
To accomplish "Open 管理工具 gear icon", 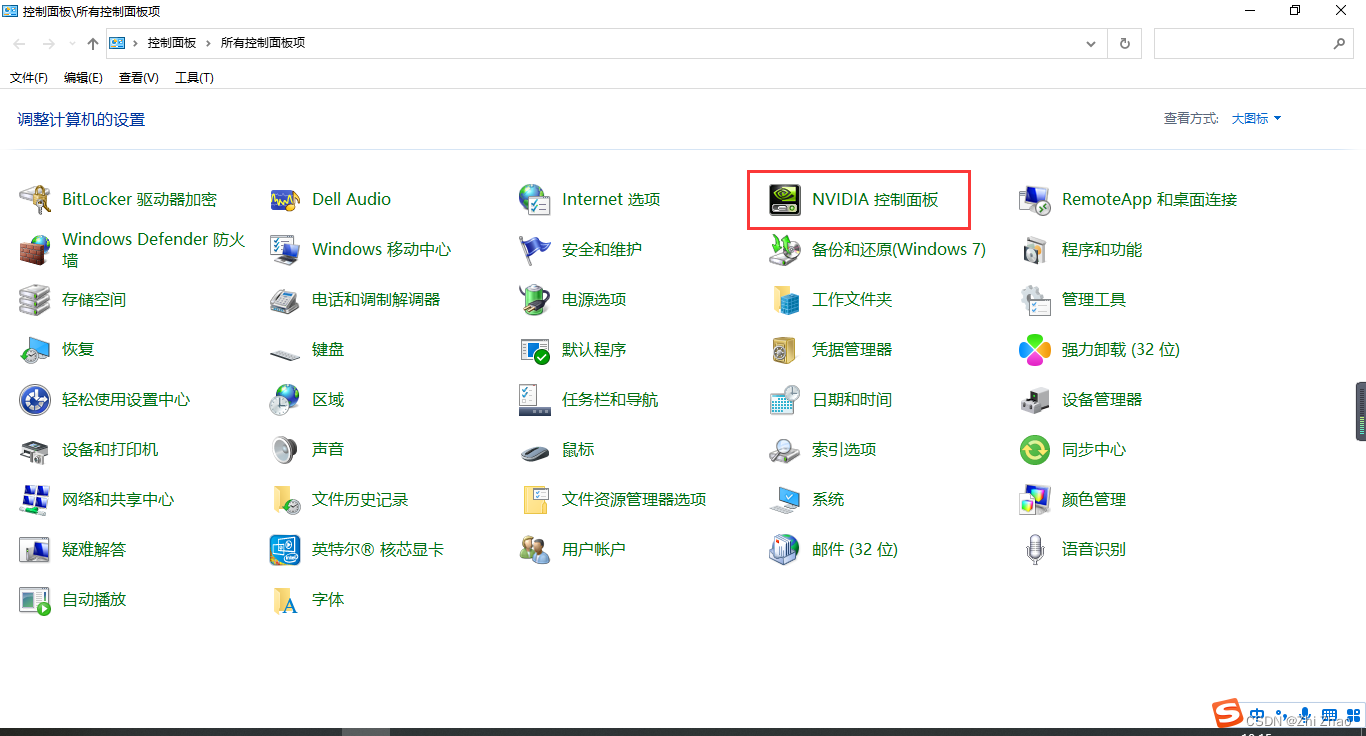I will point(1035,299).
